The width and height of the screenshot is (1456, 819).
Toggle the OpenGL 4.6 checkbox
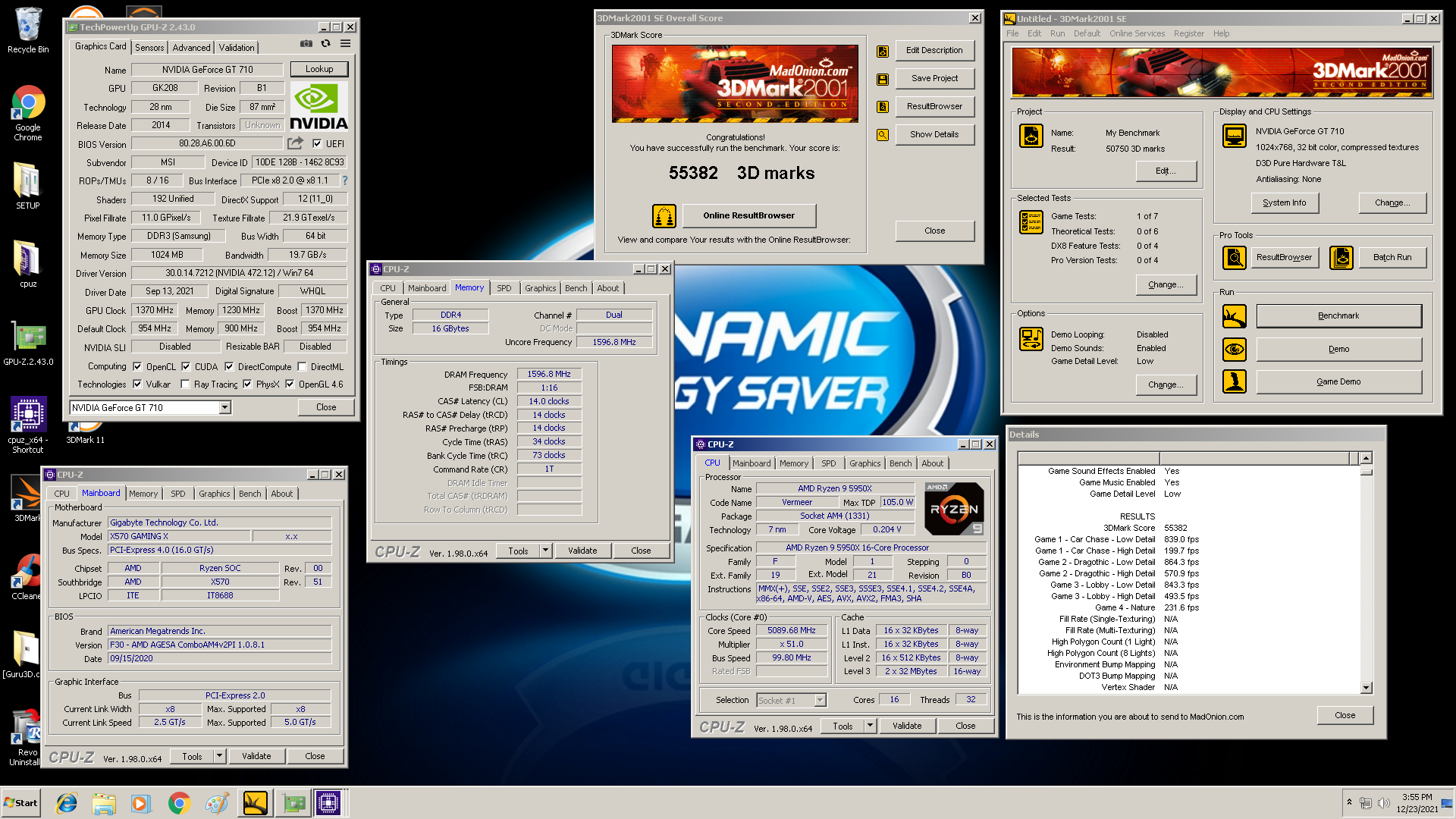(x=290, y=384)
